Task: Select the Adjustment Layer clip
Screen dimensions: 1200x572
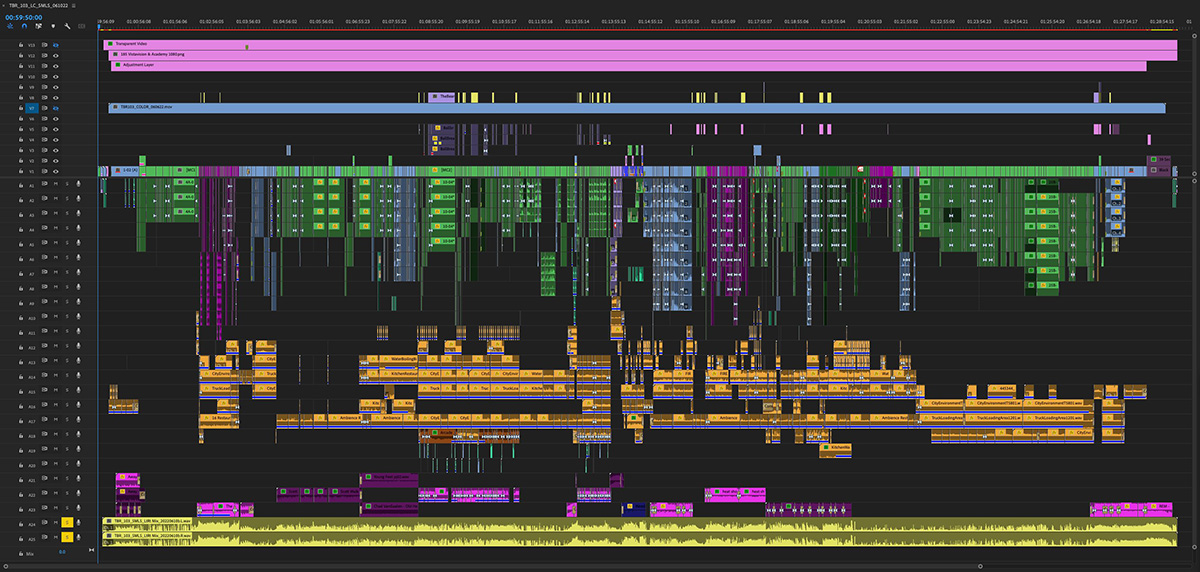Action: pos(629,66)
